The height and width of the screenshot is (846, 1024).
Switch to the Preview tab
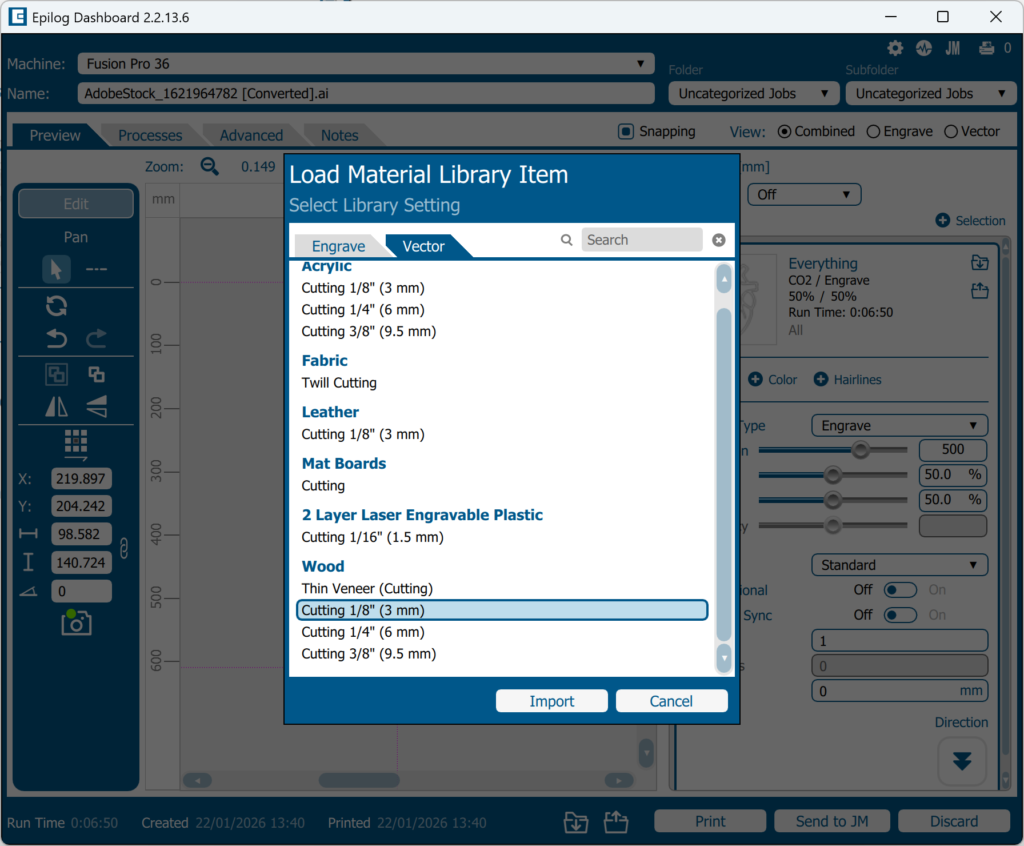click(x=55, y=135)
